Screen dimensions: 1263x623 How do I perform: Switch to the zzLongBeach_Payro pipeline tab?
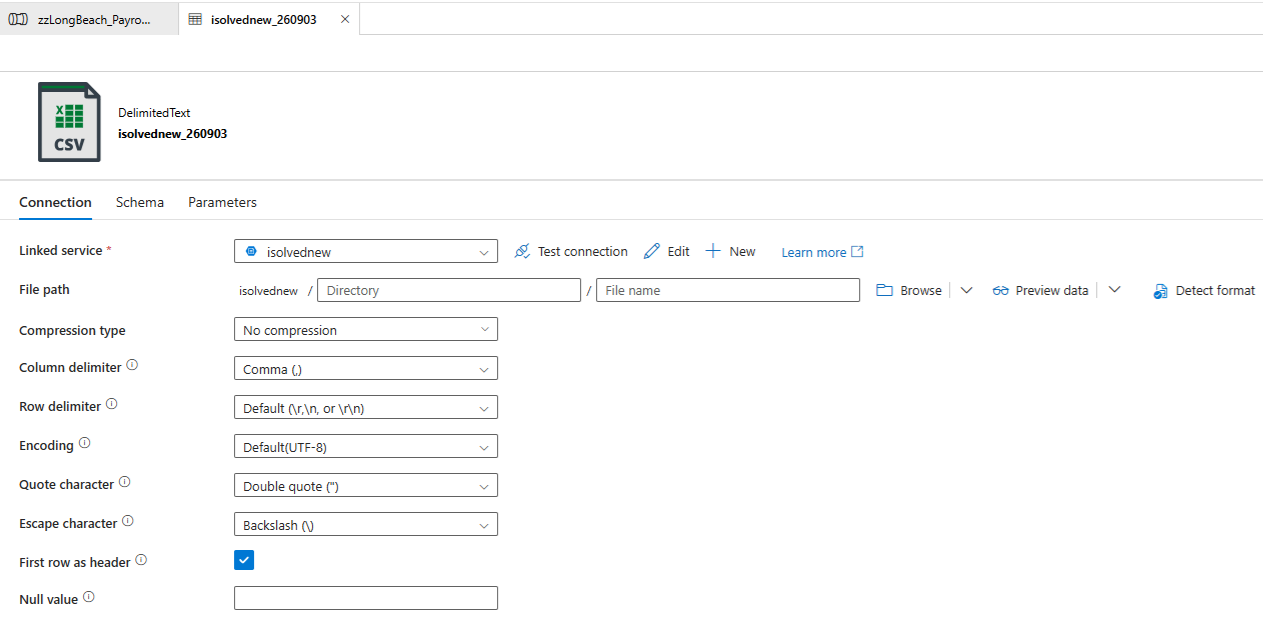pos(90,19)
